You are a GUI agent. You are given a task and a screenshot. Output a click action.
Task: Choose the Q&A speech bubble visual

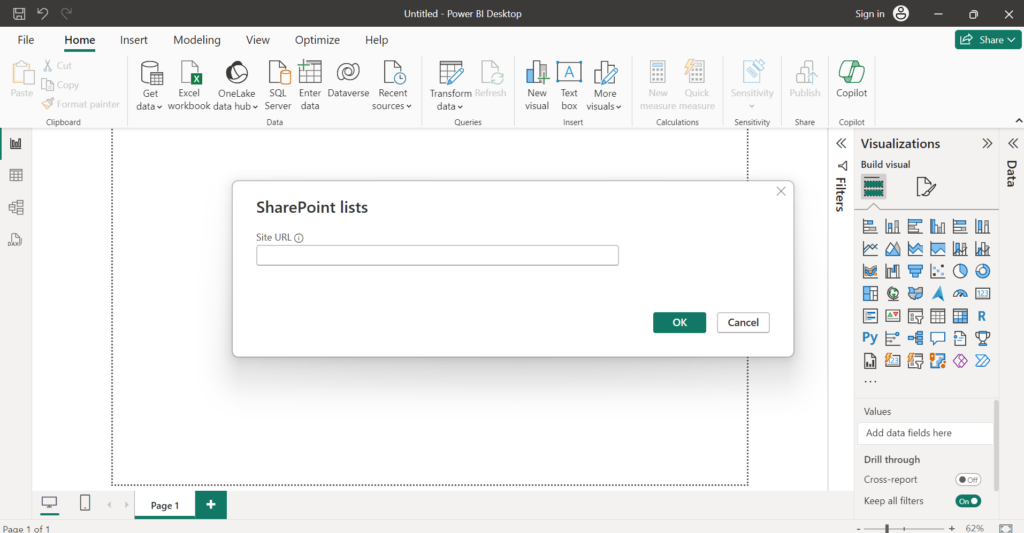point(937,338)
